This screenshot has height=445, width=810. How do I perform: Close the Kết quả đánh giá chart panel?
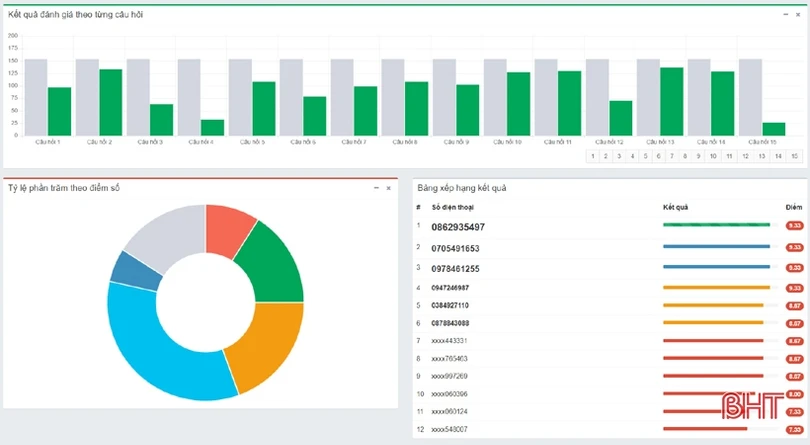[798, 16]
